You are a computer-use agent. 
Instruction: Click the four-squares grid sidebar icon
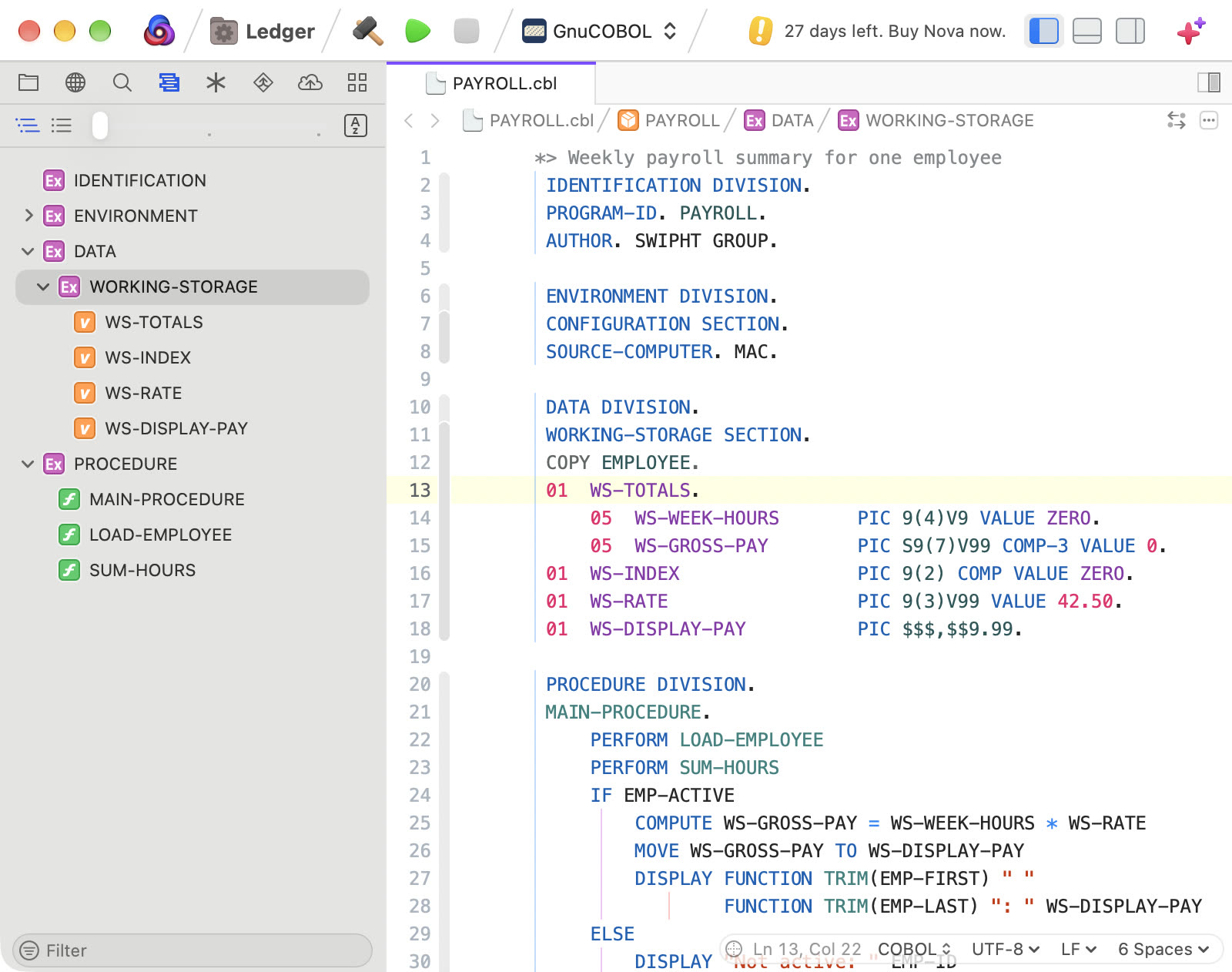[x=357, y=82]
